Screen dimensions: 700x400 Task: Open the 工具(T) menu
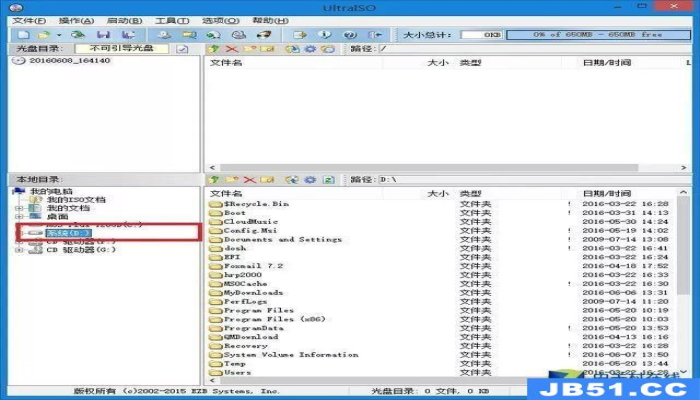[x=172, y=21]
